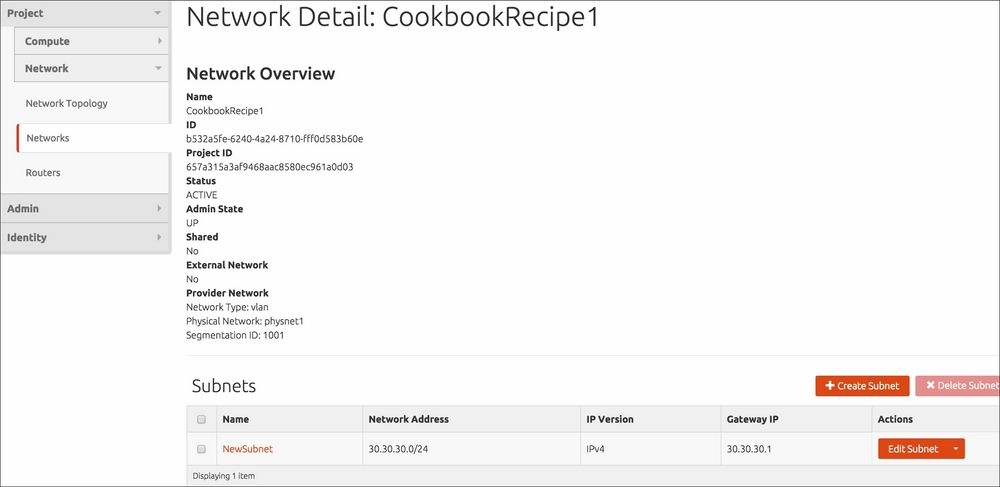Screen dimensions: 1000x487
Task: Expand the Admin panel arrow
Action: coord(159,208)
